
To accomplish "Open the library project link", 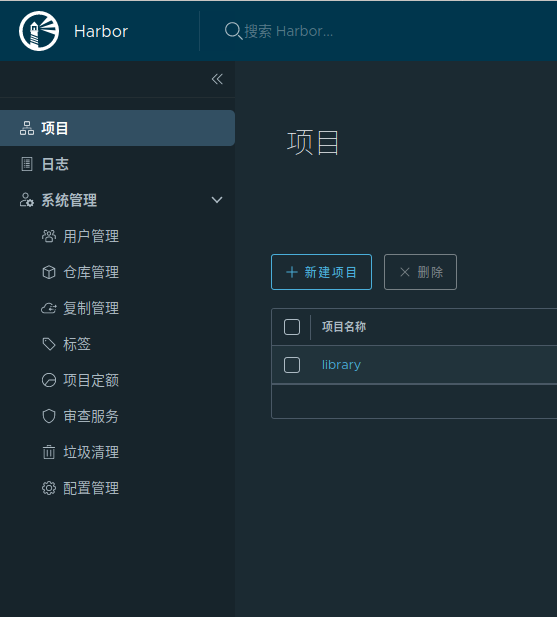I will (341, 365).
